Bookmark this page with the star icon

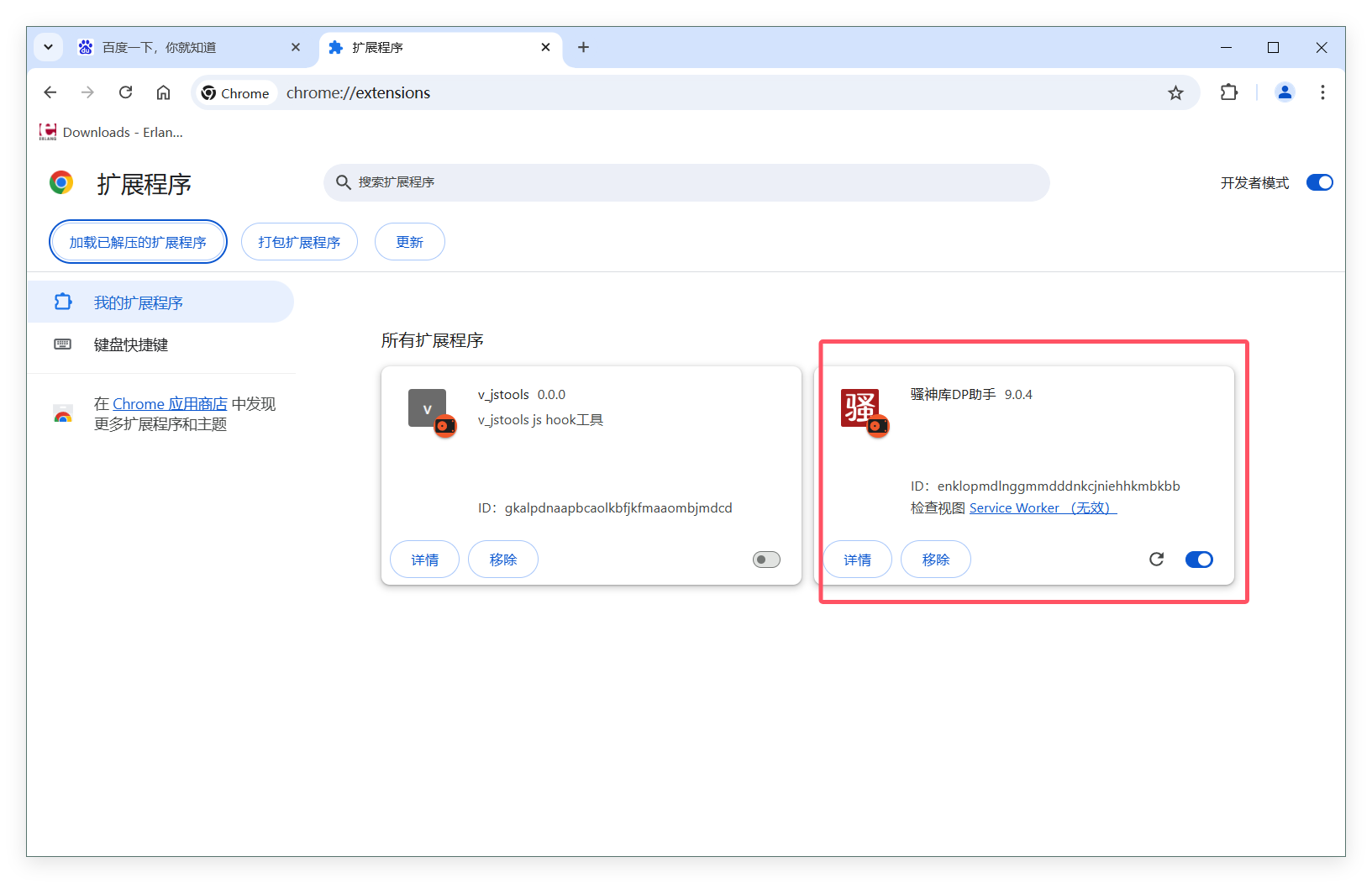click(x=1175, y=92)
